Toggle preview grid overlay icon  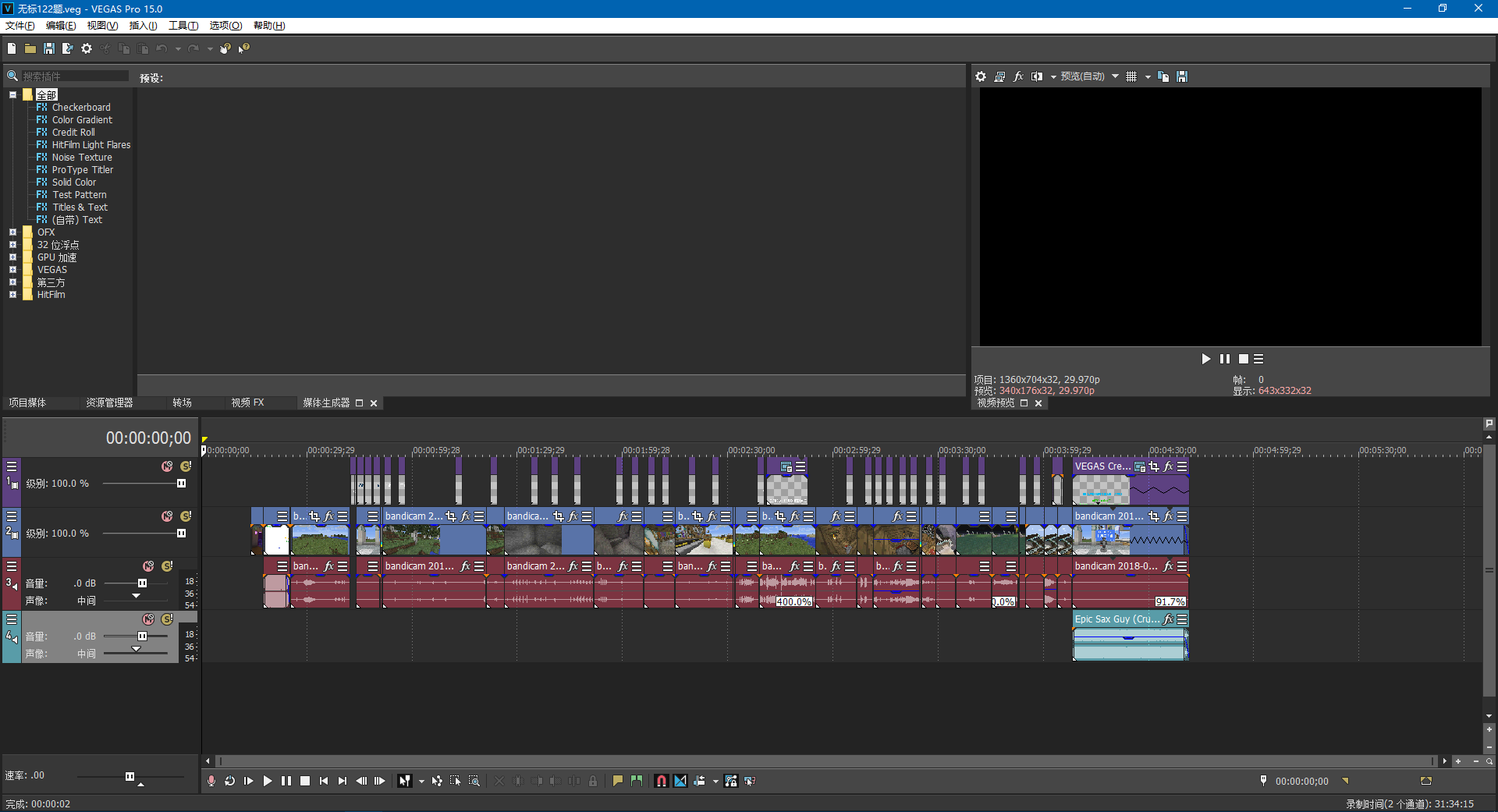[x=1131, y=76]
